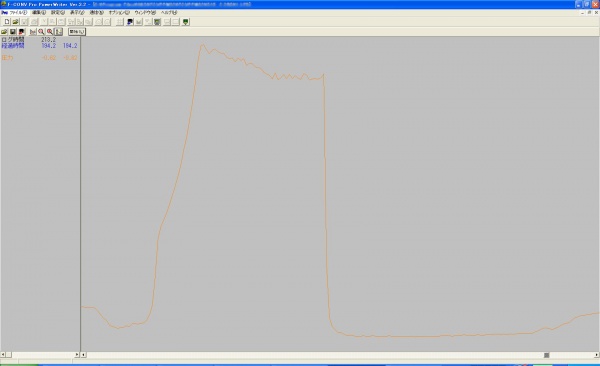Toggle the pressed cursor-mode toolbar button

pyautogui.click(x=58, y=32)
